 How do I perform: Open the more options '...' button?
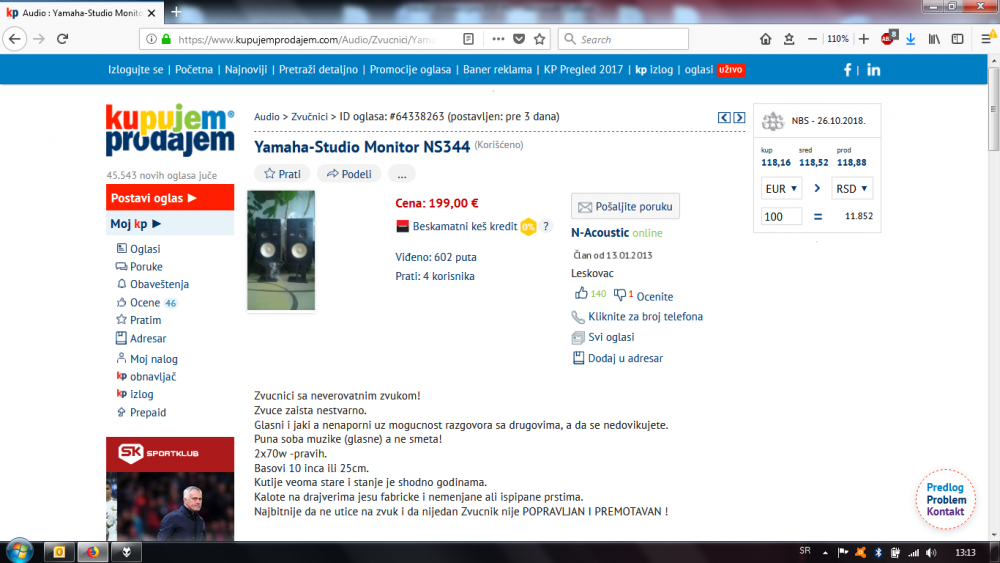point(402,174)
